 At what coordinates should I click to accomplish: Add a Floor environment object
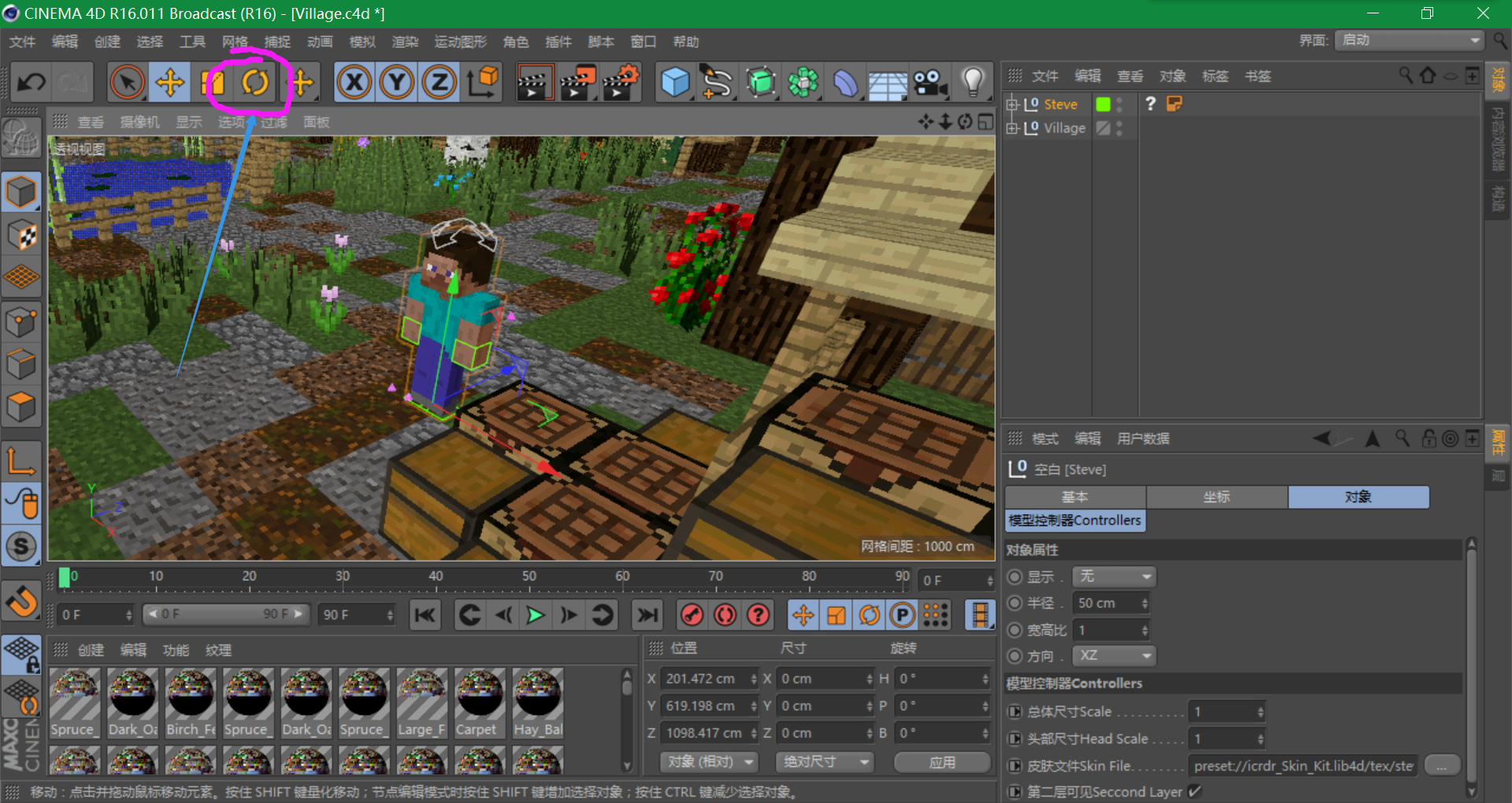[888, 82]
